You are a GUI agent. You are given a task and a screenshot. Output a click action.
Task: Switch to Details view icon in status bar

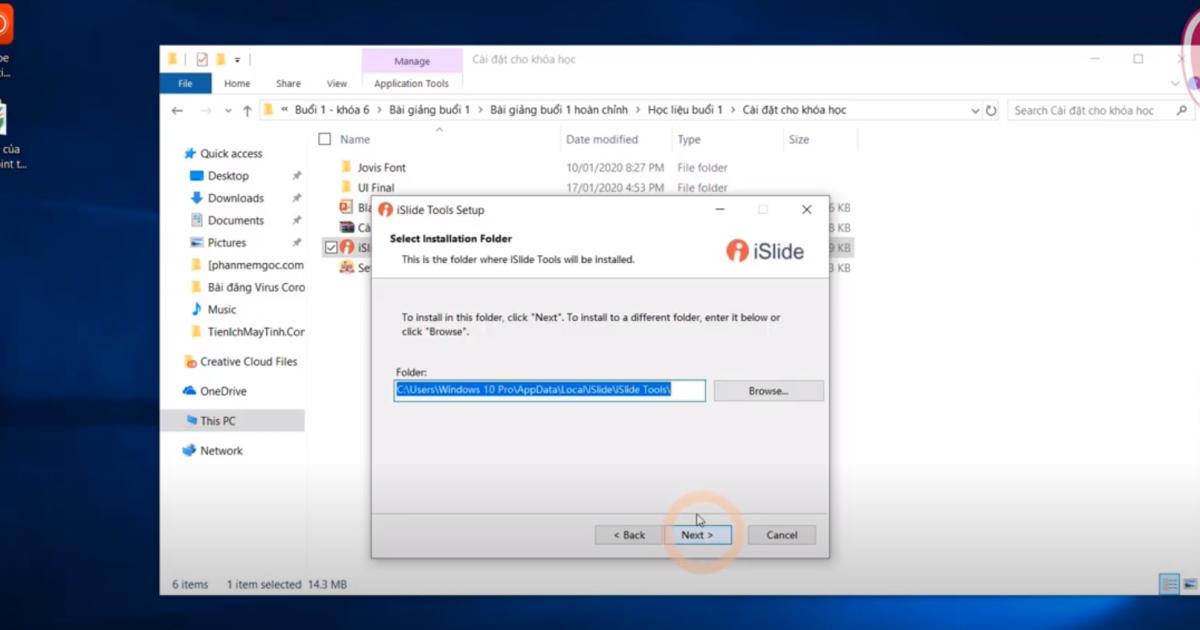point(1168,584)
